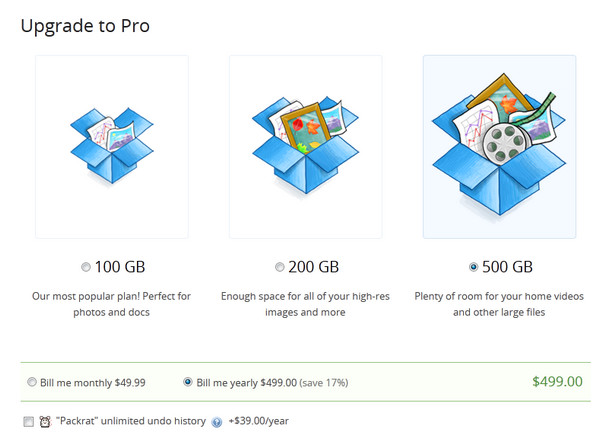Click the Packrat help question mark icon

point(216,422)
